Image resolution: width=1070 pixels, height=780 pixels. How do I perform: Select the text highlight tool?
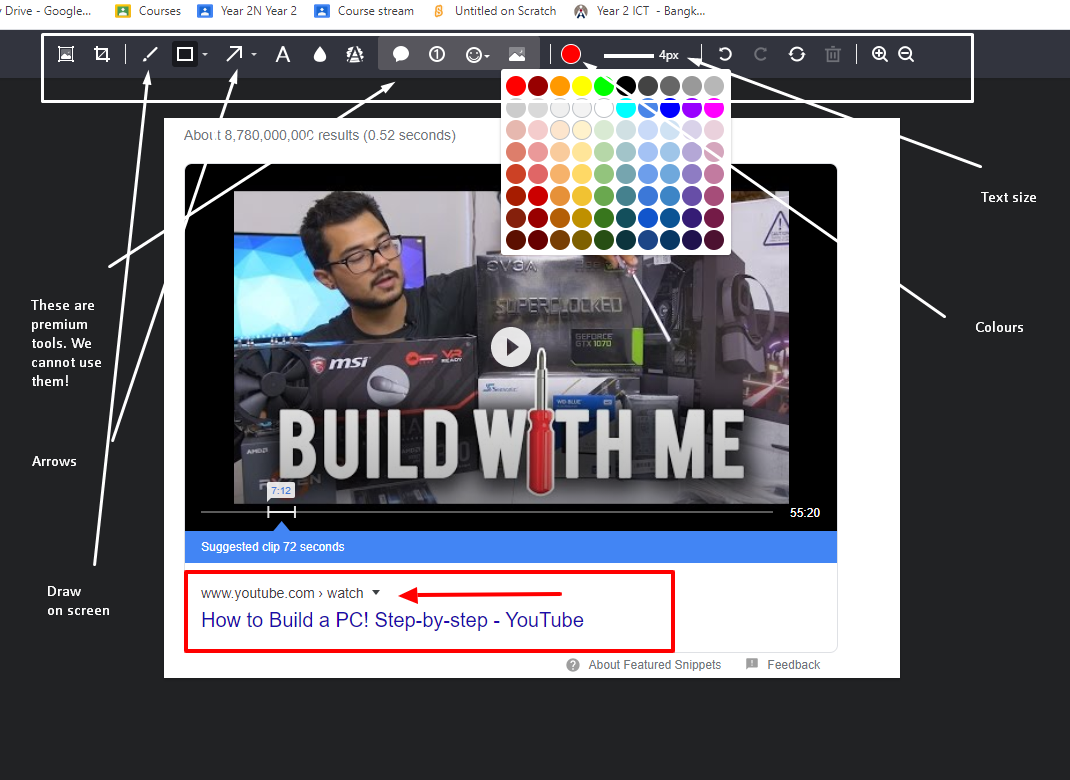(x=354, y=54)
